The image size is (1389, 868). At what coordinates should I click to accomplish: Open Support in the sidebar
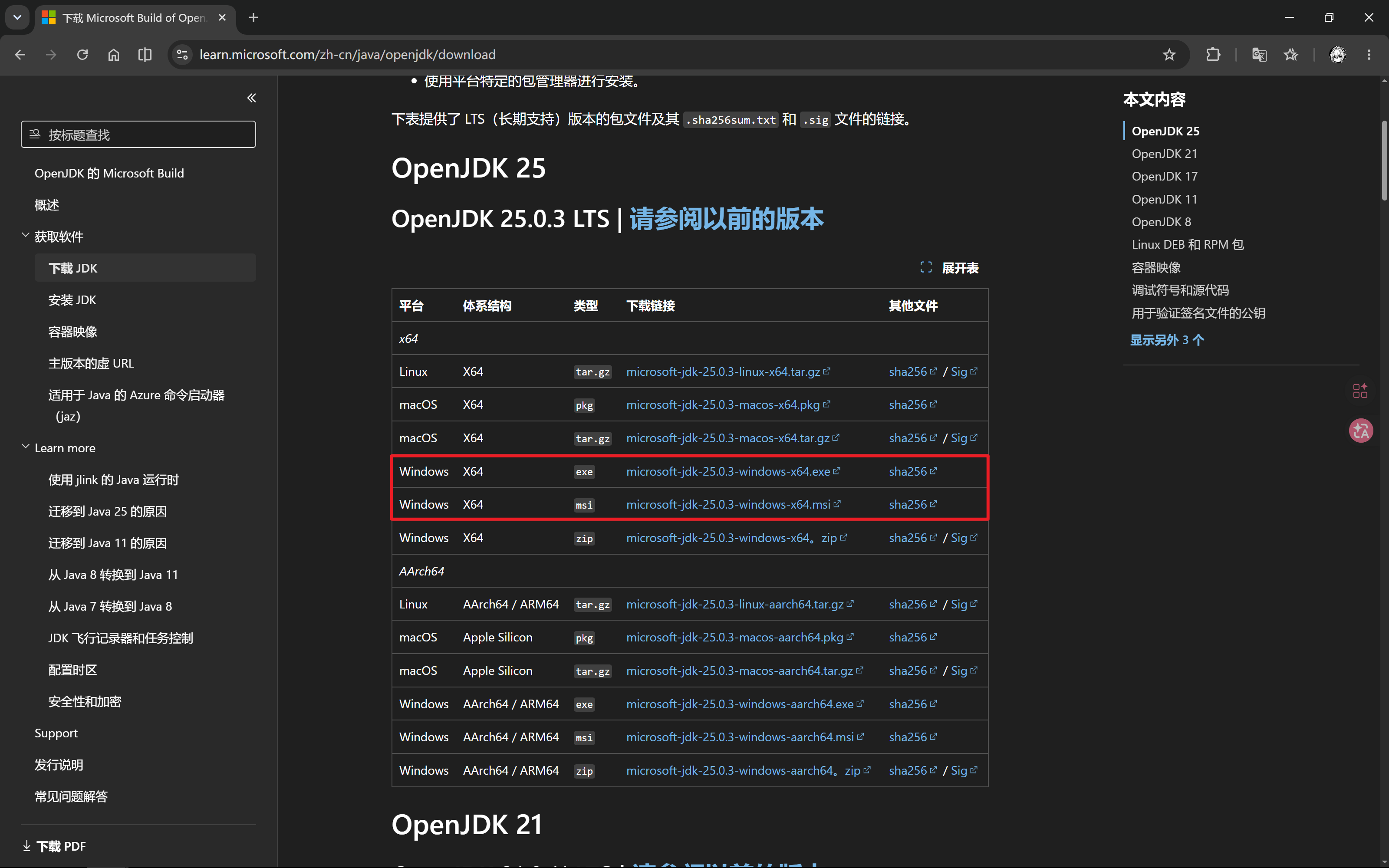tap(56, 733)
